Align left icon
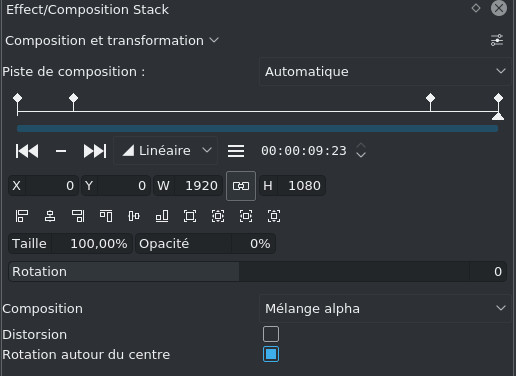Viewport: 516px width, 376px height. 22,216
